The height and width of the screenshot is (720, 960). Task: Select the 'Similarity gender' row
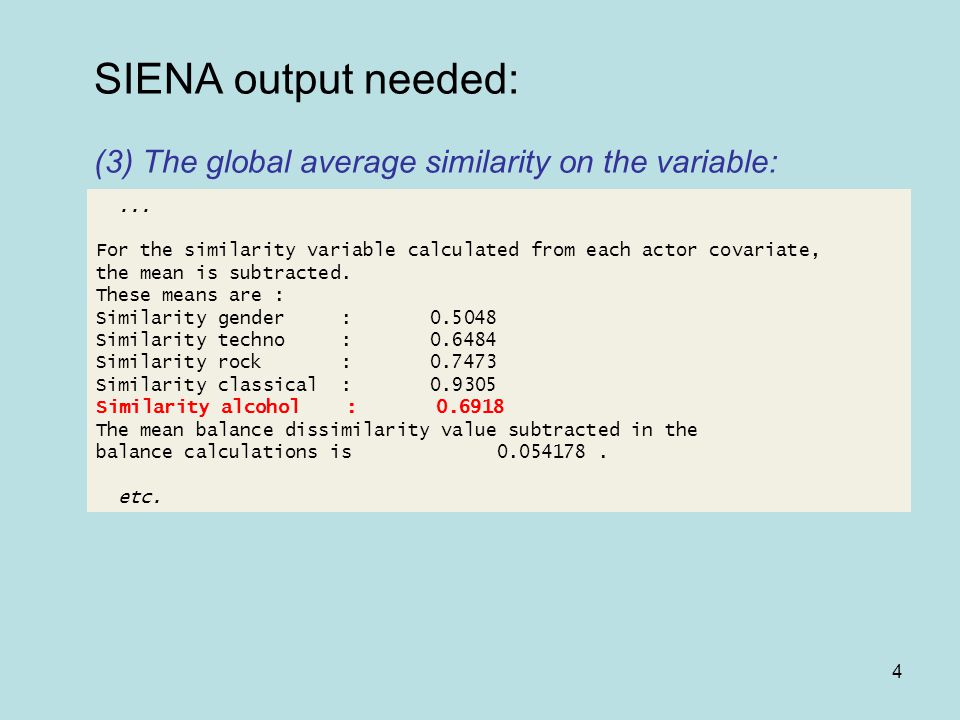pyautogui.click(x=296, y=318)
